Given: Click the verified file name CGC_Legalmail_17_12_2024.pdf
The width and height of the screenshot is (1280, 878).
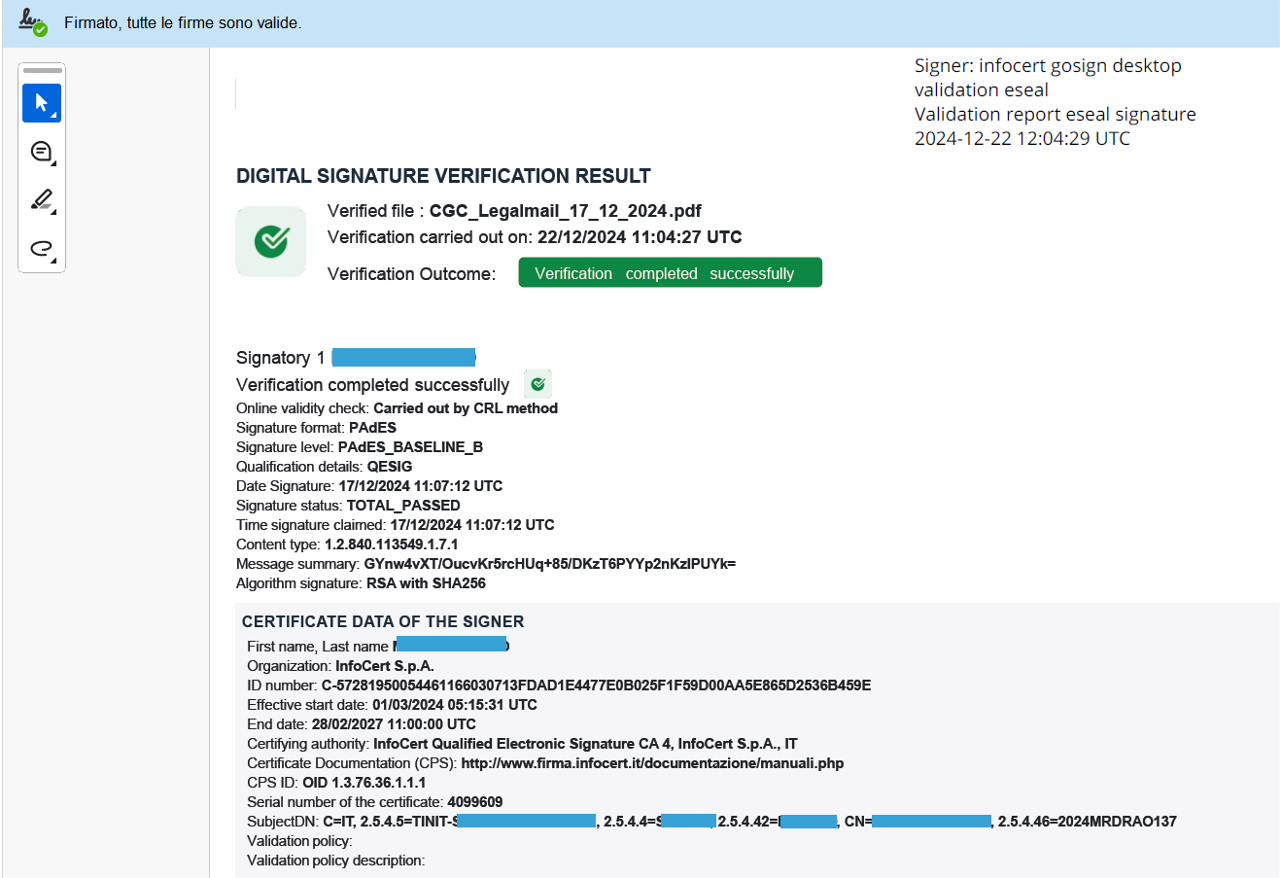Looking at the screenshot, I should tap(565, 211).
